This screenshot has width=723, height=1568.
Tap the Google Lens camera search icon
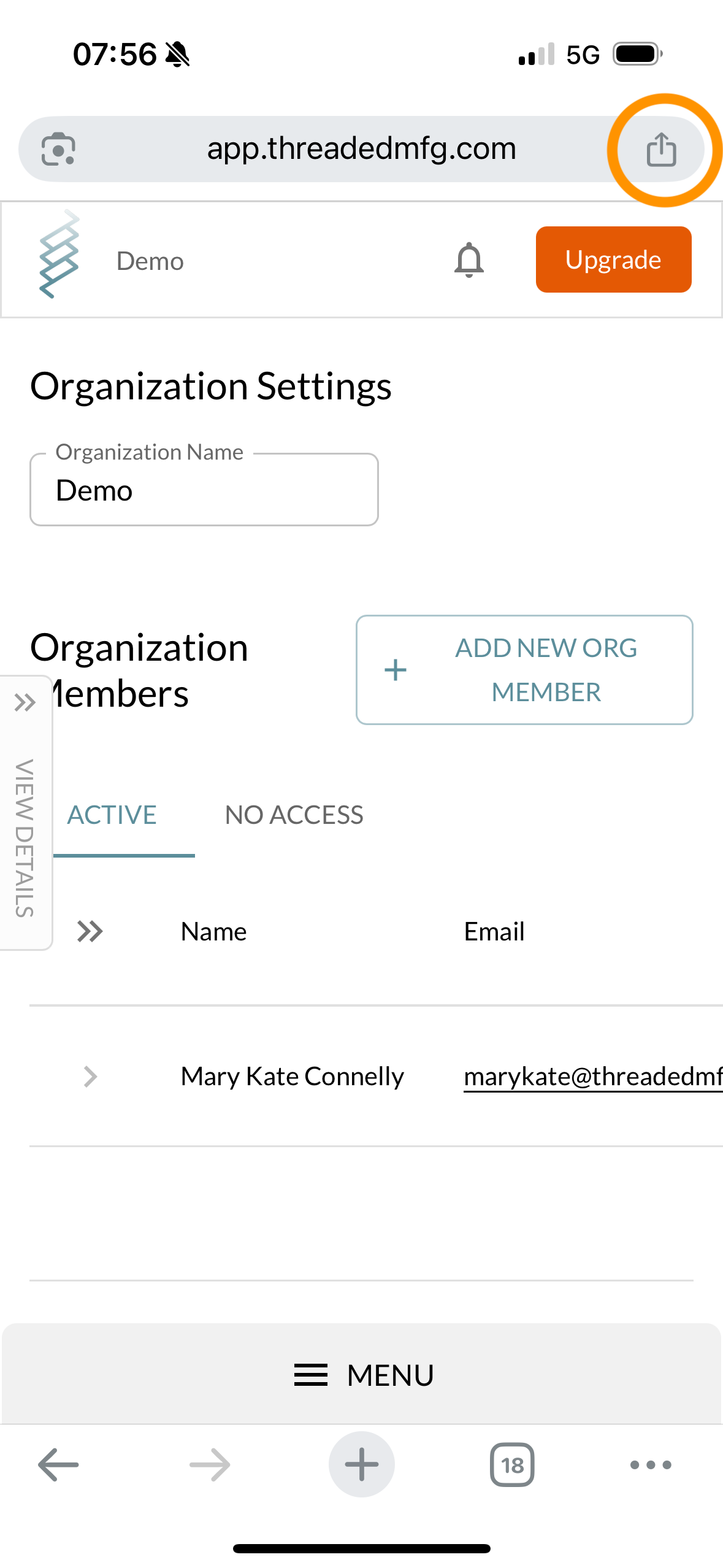tap(58, 149)
